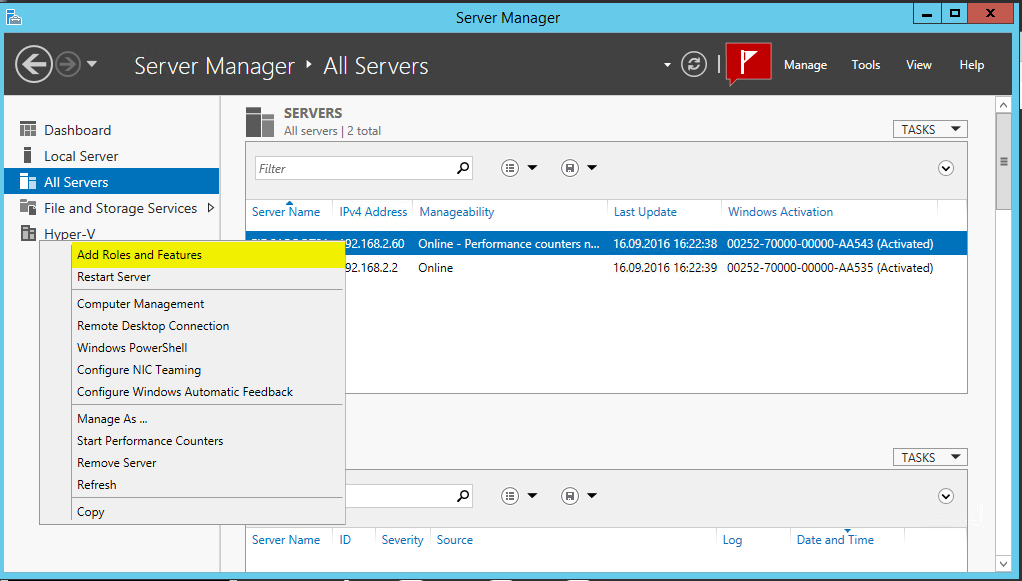Open dropdown arrow beside Servers list icon
1022x581 pixels.
(x=532, y=168)
